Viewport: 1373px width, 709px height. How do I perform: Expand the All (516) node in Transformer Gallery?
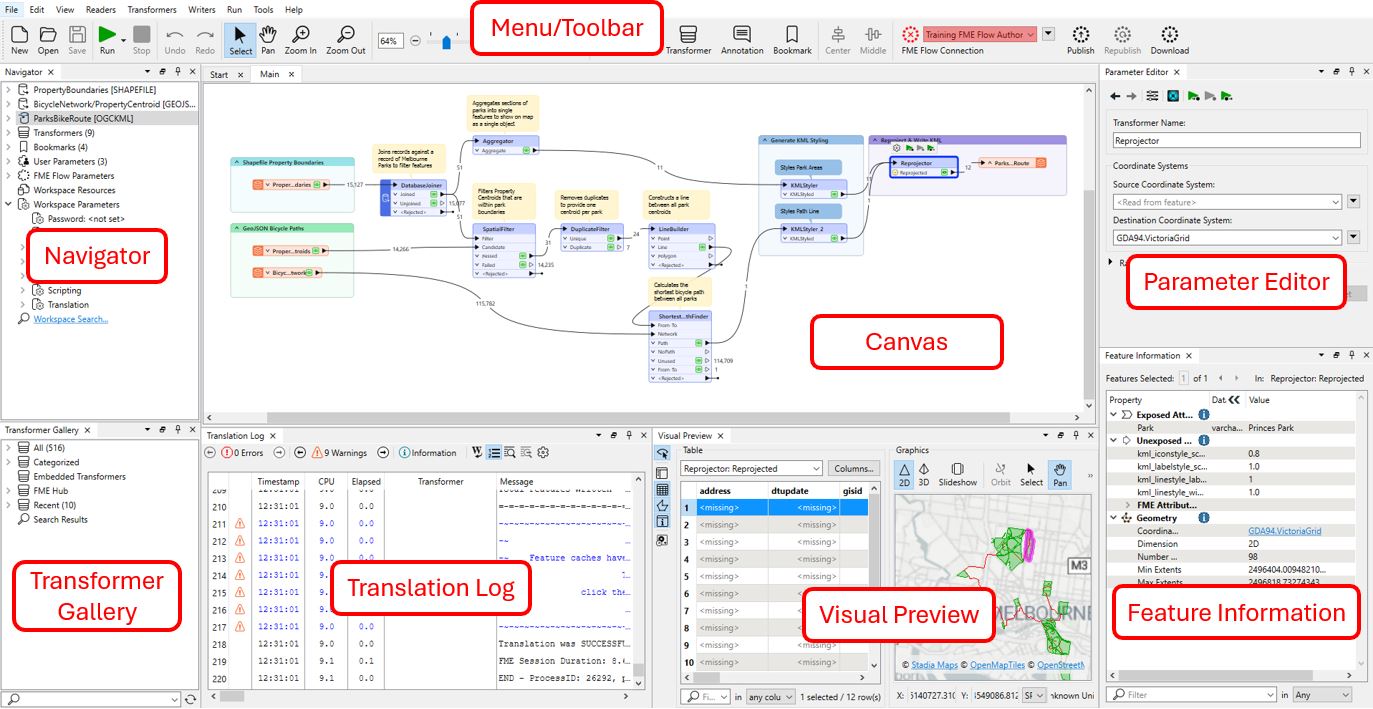tap(9, 448)
